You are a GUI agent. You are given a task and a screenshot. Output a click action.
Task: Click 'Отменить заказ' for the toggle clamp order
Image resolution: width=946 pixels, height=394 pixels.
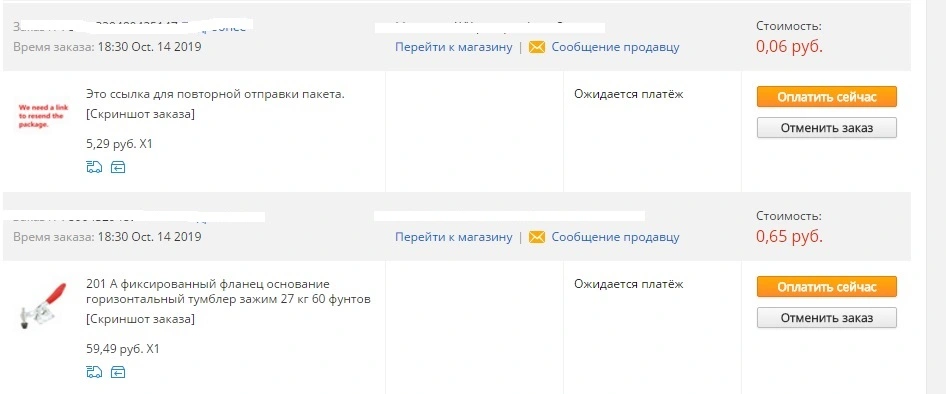[827, 318]
